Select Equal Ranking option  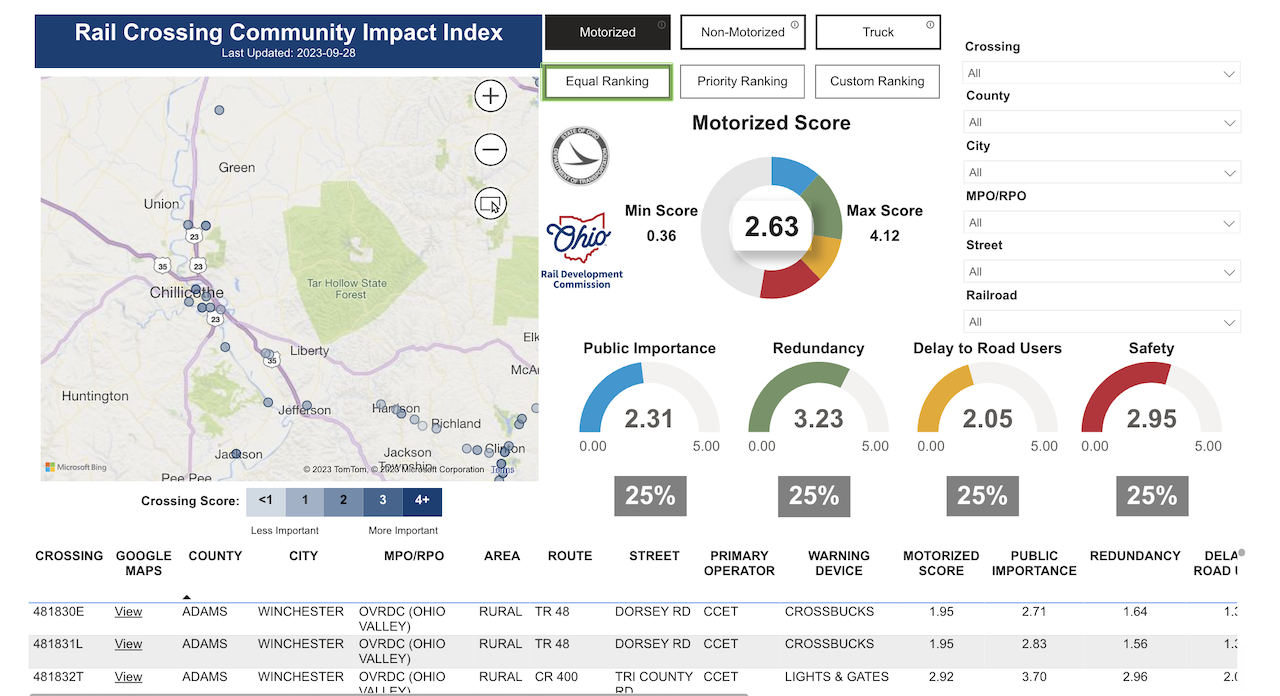(607, 82)
